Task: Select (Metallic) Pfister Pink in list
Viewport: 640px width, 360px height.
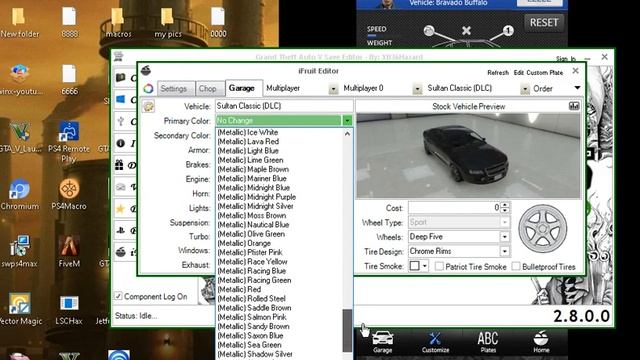Action: [250, 252]
